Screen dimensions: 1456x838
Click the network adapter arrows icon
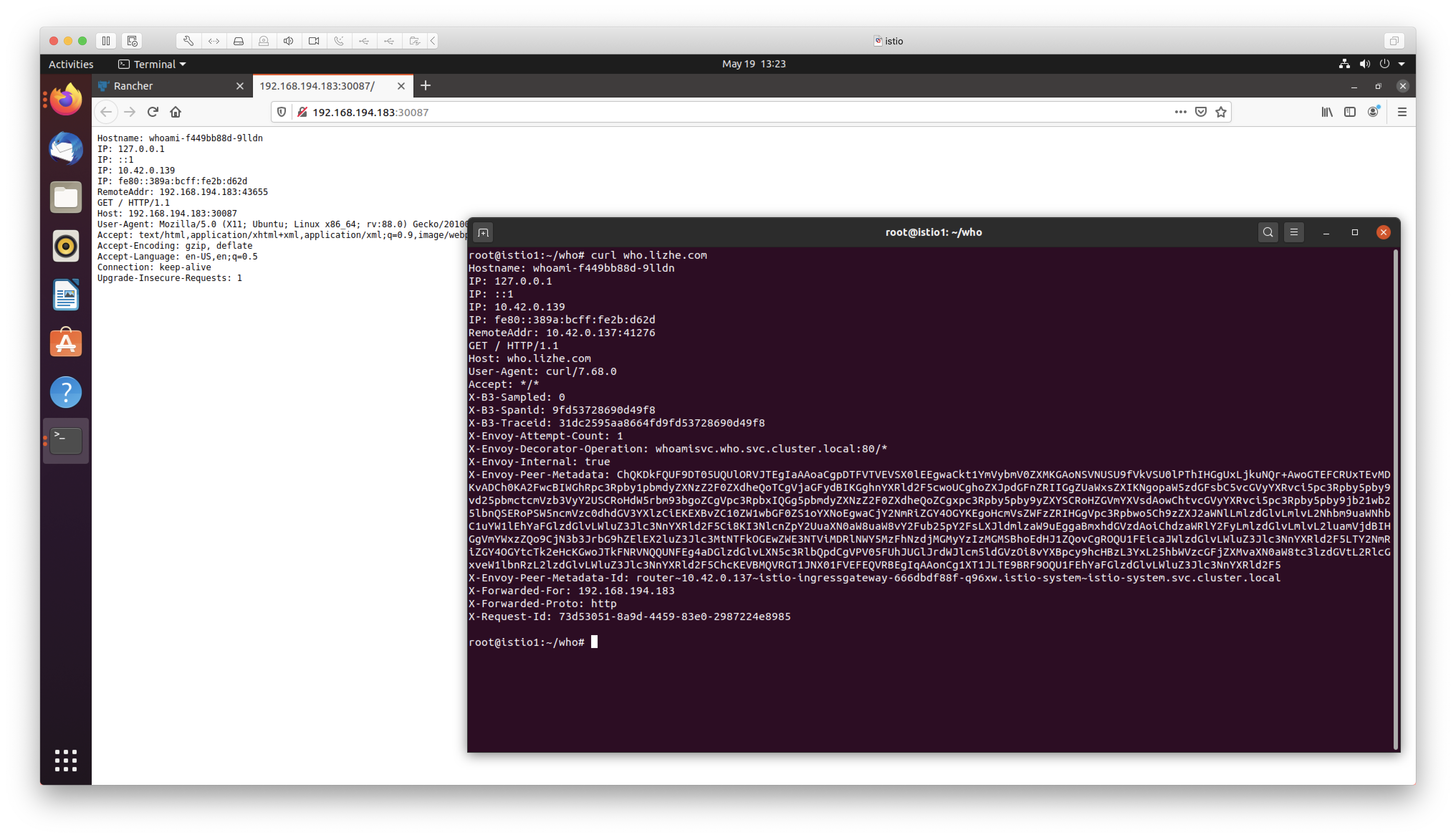214,41
